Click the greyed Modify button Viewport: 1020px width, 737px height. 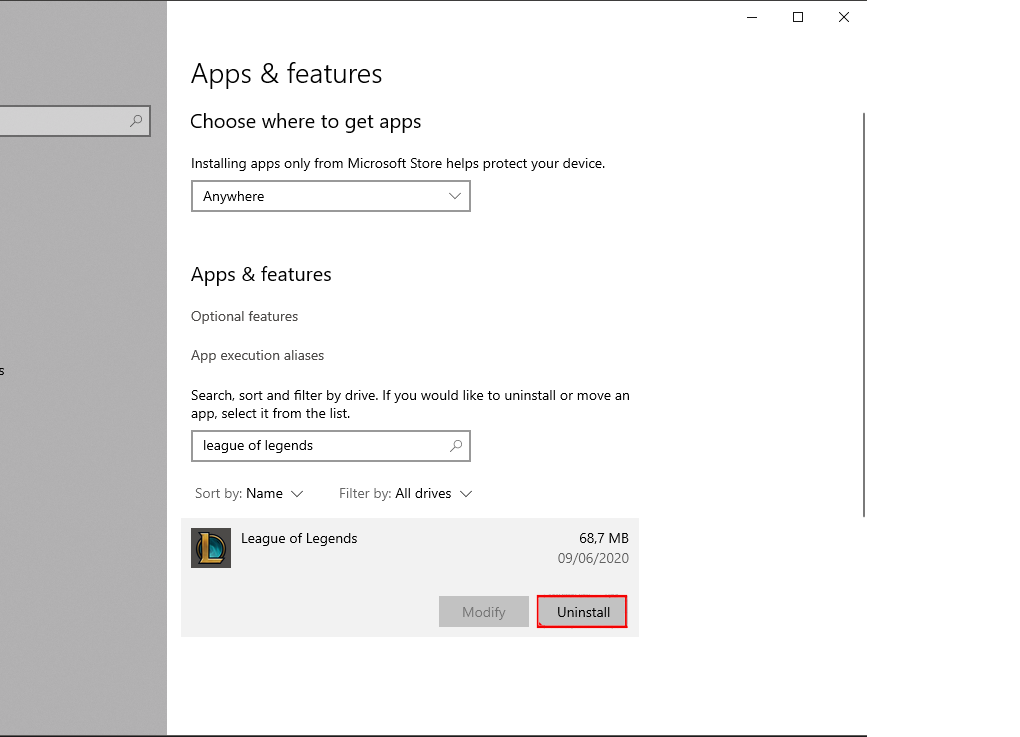point(483,611)
